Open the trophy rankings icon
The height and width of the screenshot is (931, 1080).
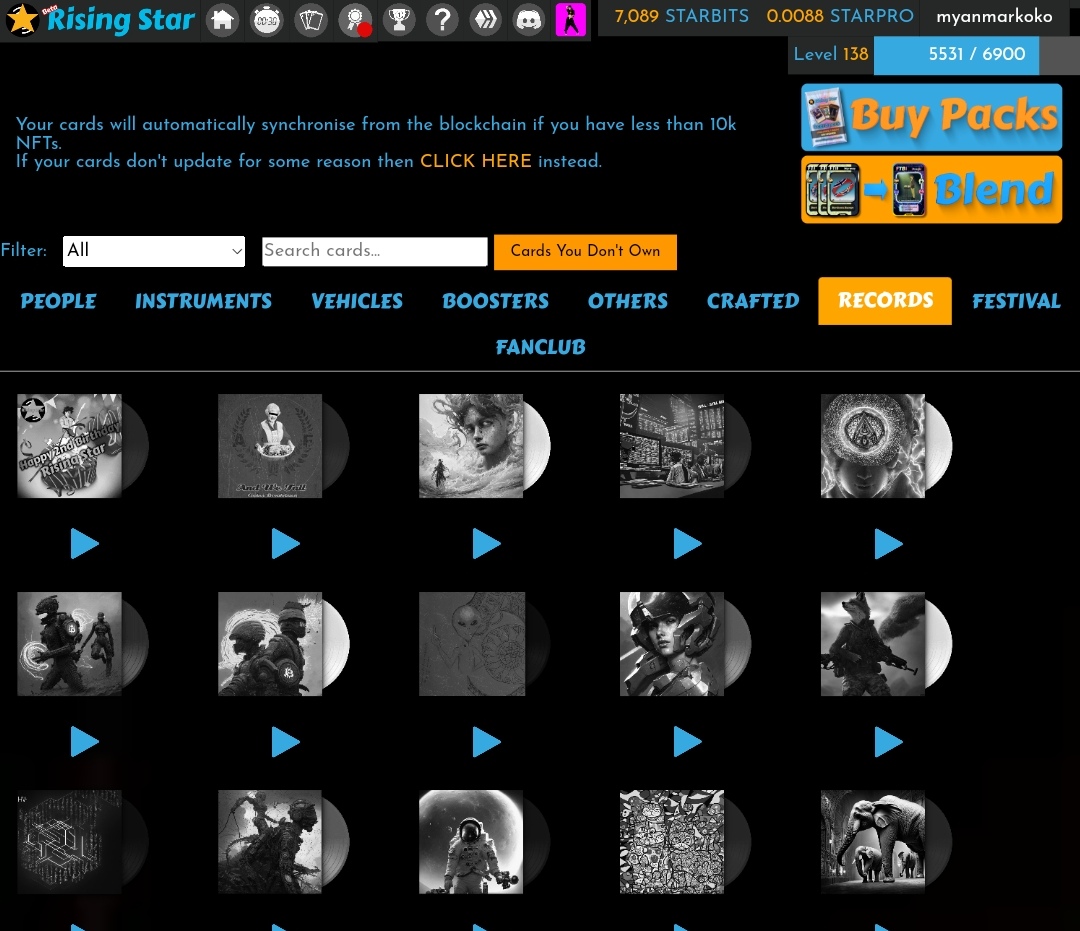click(399, 20)
